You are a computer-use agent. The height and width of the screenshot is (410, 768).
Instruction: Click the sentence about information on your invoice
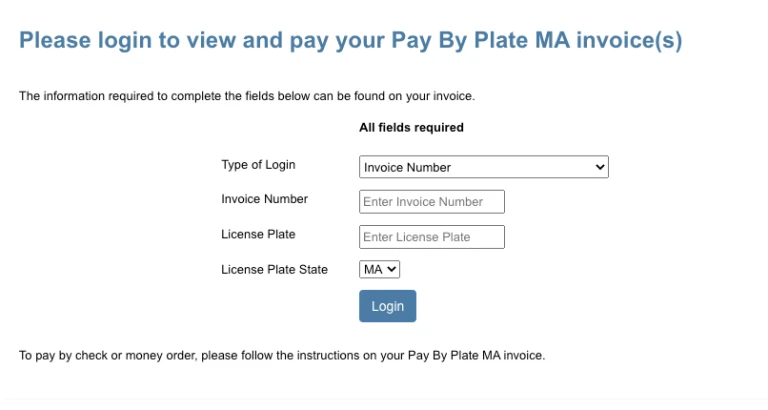[246, 97]
